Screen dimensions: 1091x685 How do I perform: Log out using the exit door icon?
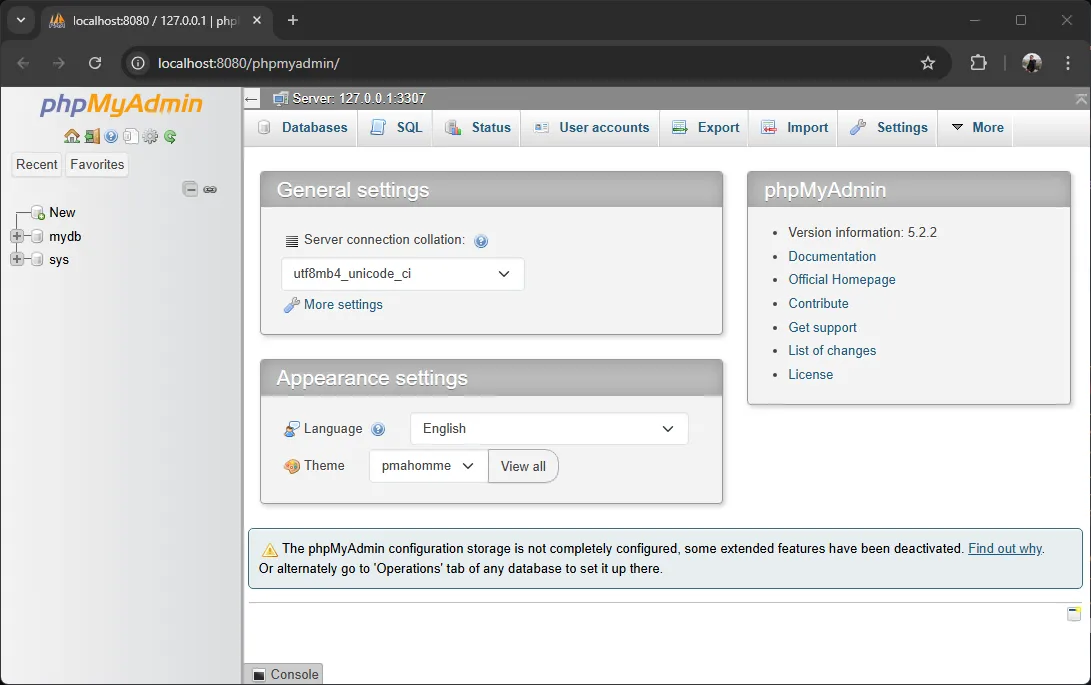click(x=92, y=136)
